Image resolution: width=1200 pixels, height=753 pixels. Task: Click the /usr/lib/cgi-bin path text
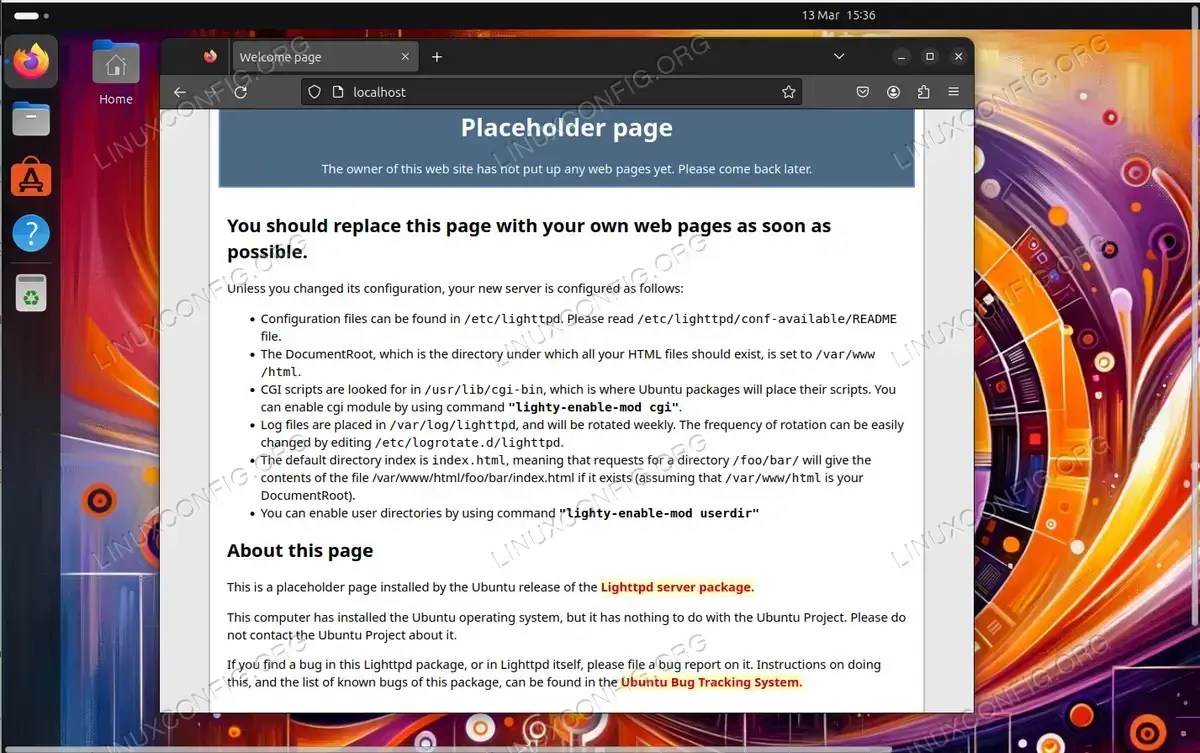click(x=483, y=390)
